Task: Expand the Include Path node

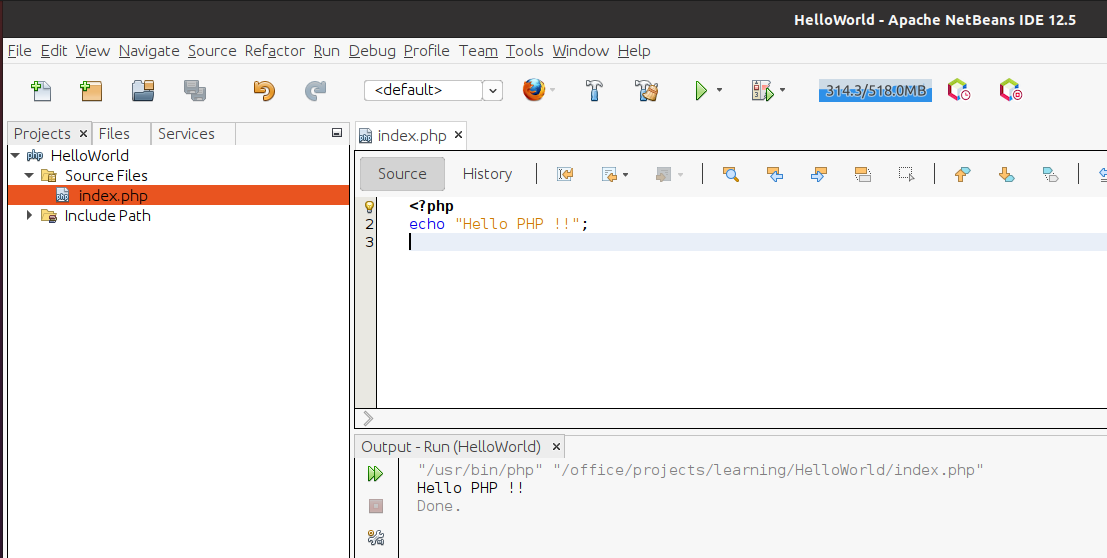Action: (30, 215)
